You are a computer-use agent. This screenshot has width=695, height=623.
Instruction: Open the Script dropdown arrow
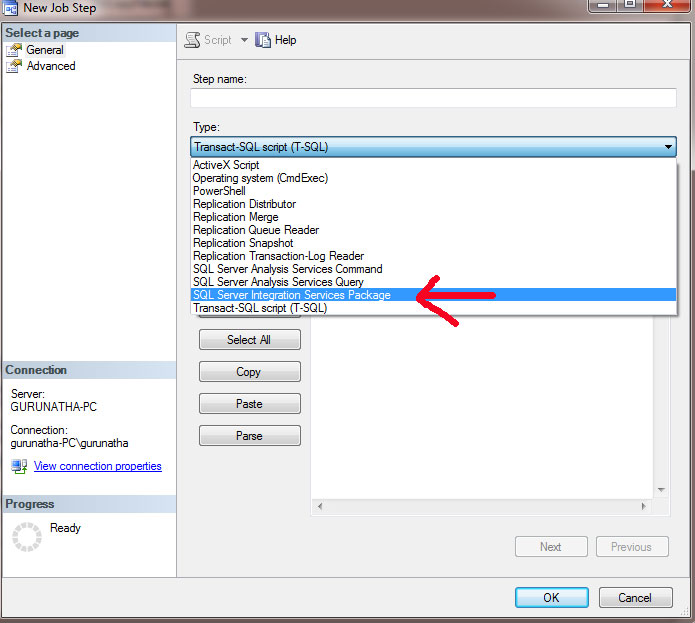(244, 40)
